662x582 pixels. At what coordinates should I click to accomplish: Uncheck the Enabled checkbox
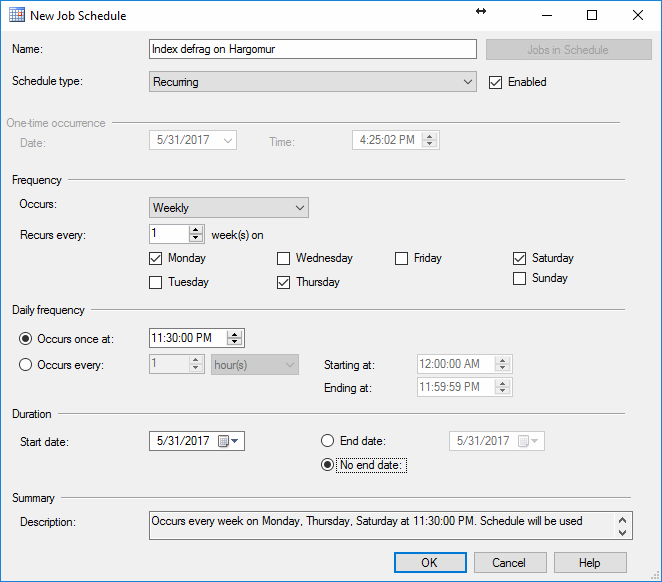click(495, 82)
